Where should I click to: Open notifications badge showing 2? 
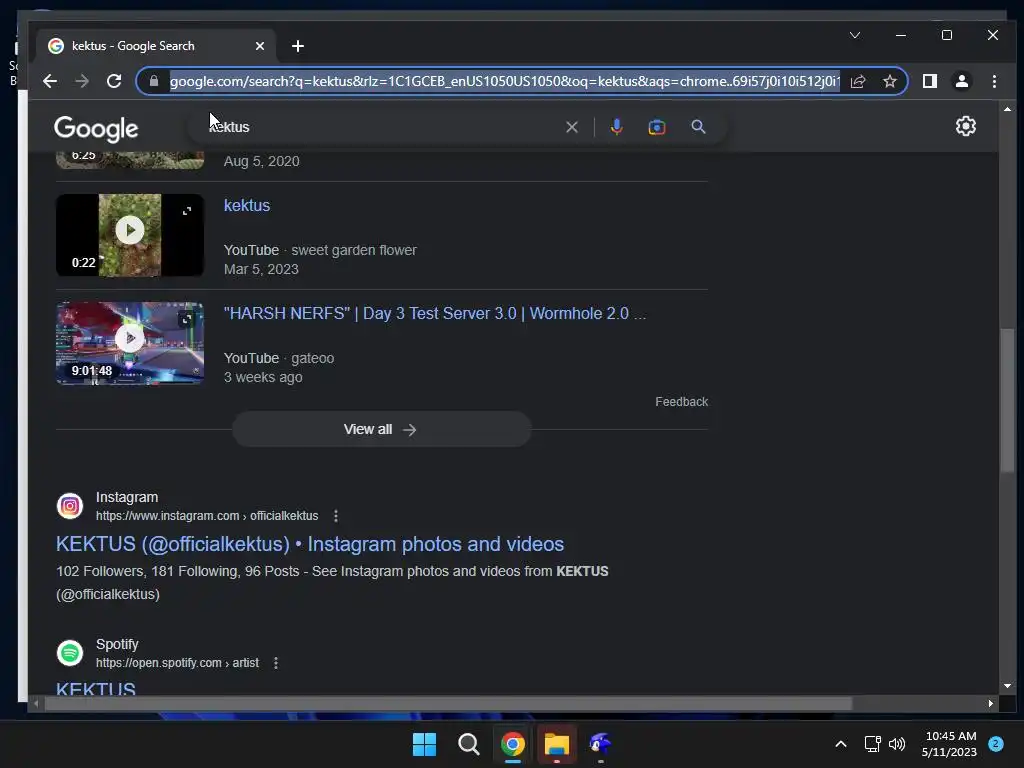pyautogui.click(x=996, y=744)
